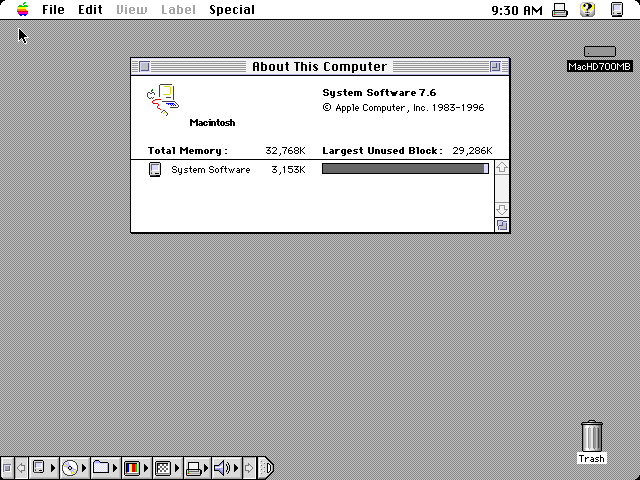640x480 pixels.
Task: Click the scroll down arrow in About This Computer
Action: pos(502,210)
